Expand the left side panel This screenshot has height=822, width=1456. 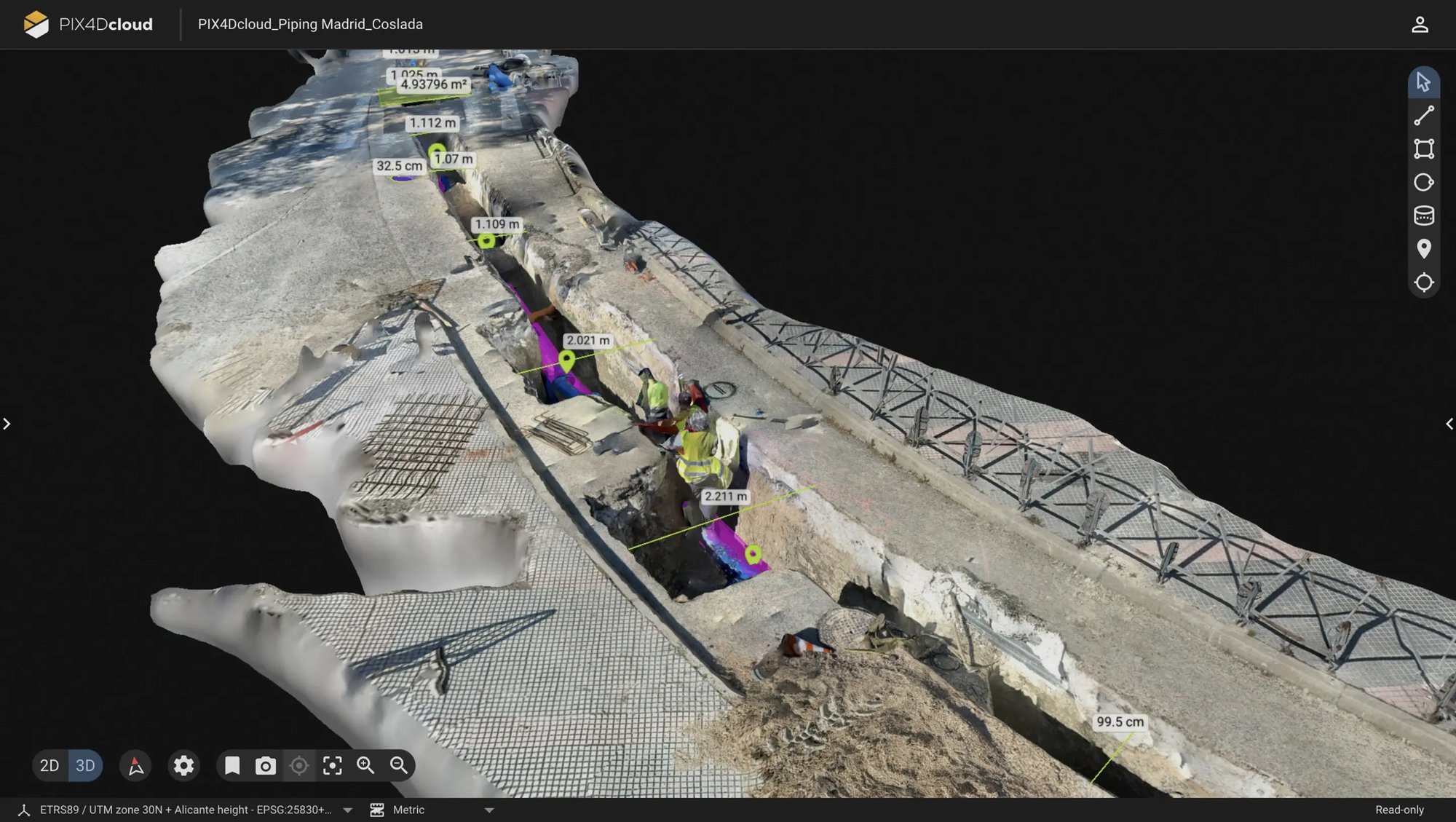point(7,424)
